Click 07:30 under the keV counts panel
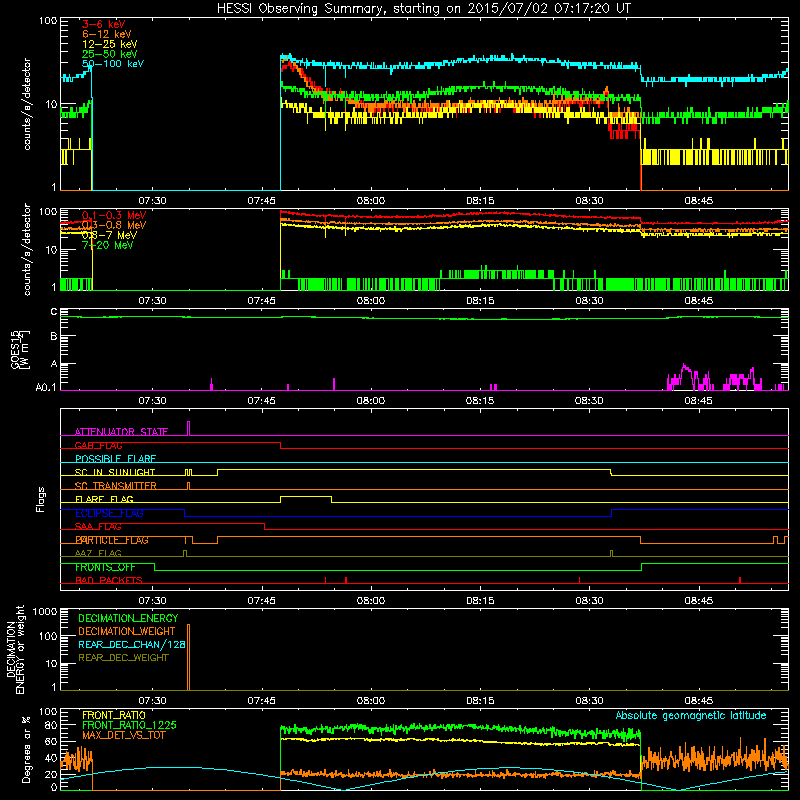 (x=152, y=201)
